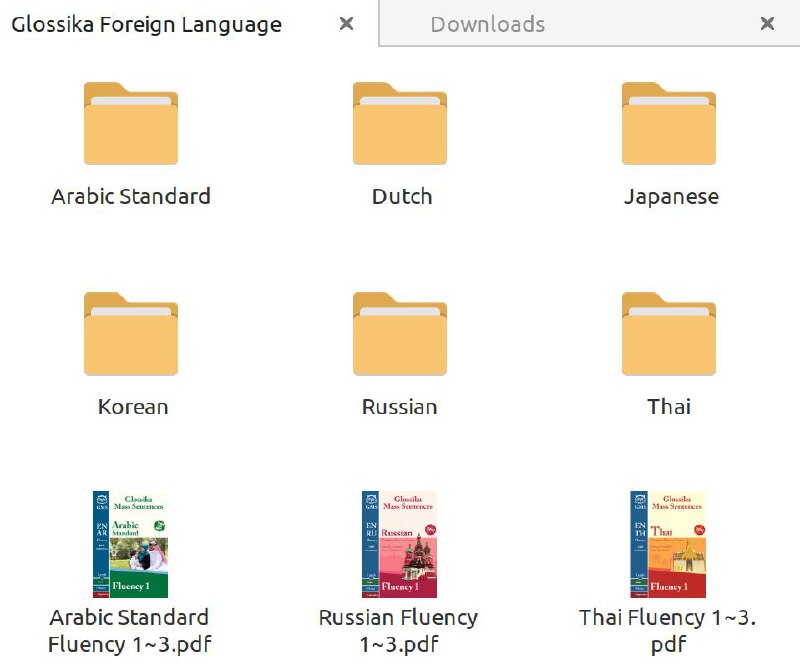This screenshot has width=800, height=665.
Task: Close the Downloads tab
Action: pos(767,23)
